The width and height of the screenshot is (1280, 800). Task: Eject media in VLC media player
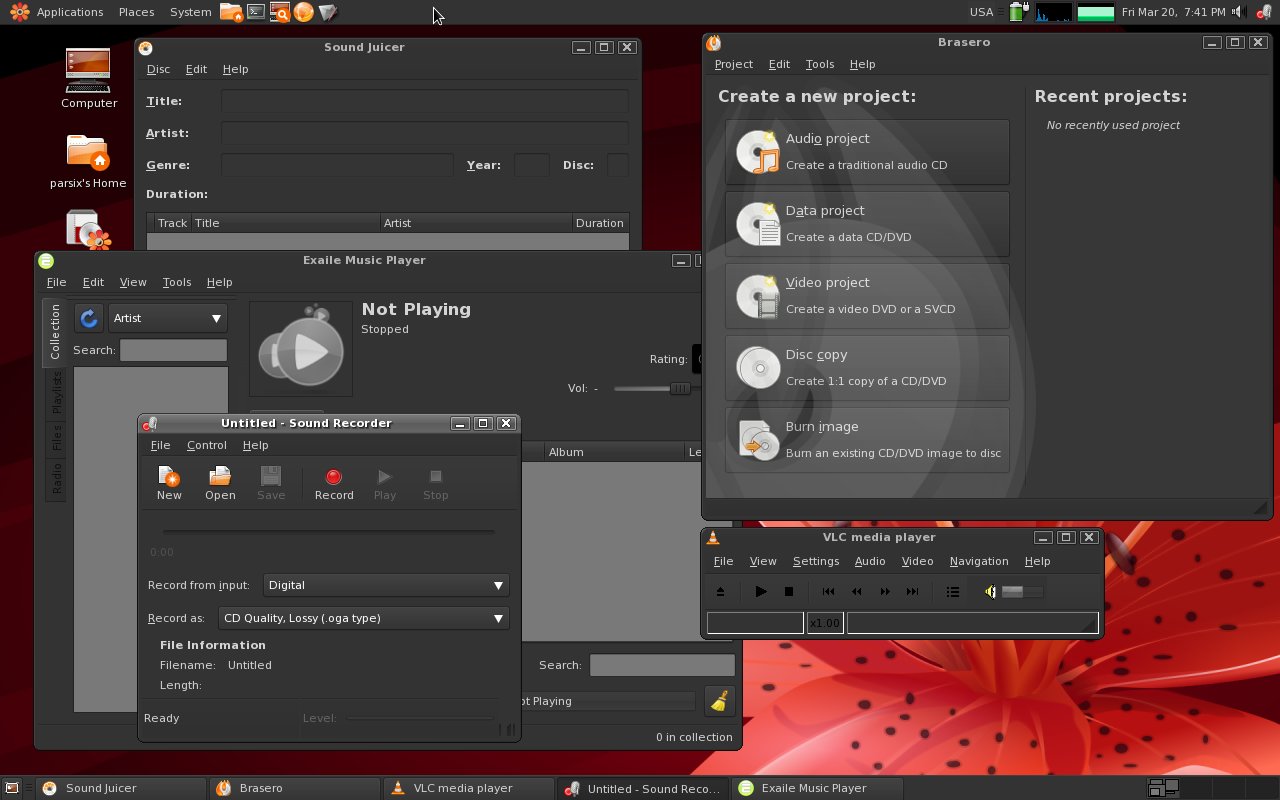[720, 591]
